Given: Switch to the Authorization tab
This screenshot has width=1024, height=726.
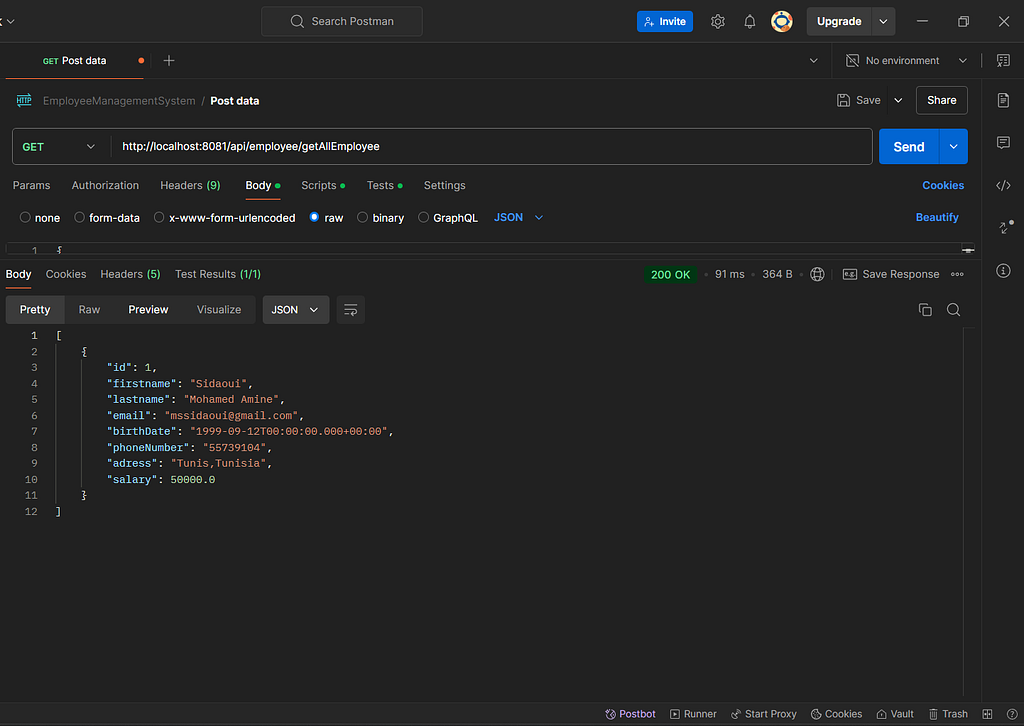Looking at the screenshot, I should (105, 185).
